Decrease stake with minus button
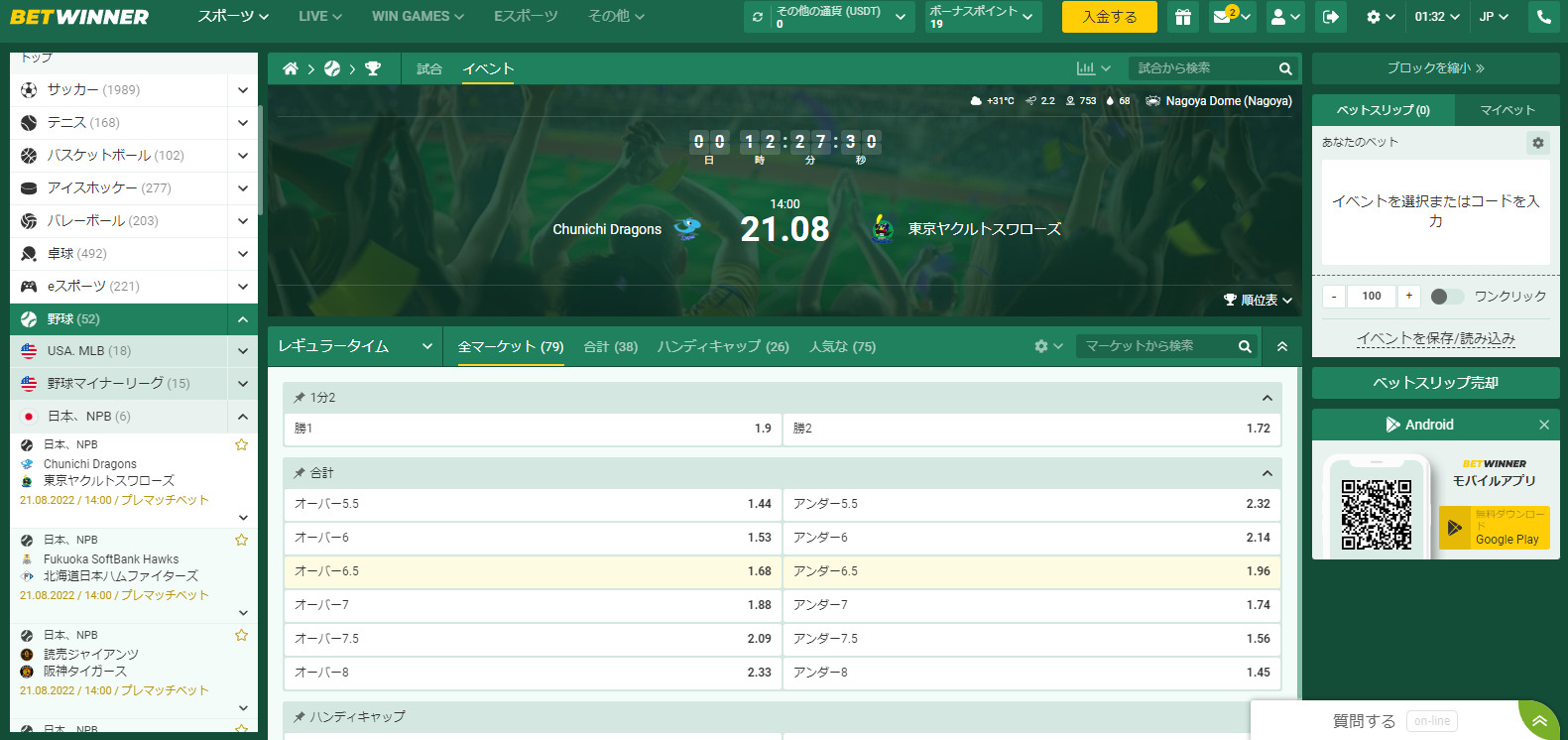 pos(1334,297)
